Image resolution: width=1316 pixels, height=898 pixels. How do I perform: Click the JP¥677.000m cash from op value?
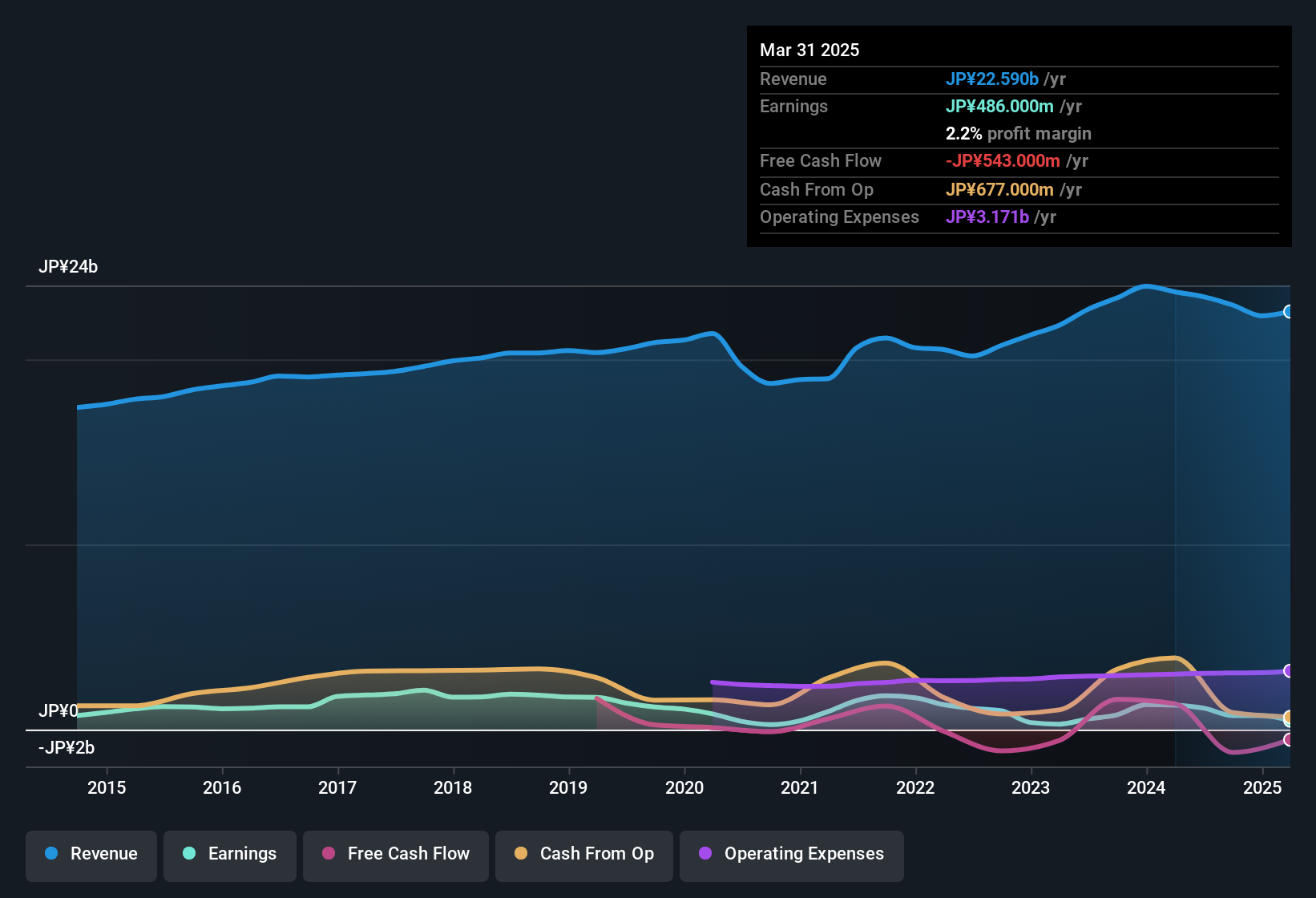(999, 189)
